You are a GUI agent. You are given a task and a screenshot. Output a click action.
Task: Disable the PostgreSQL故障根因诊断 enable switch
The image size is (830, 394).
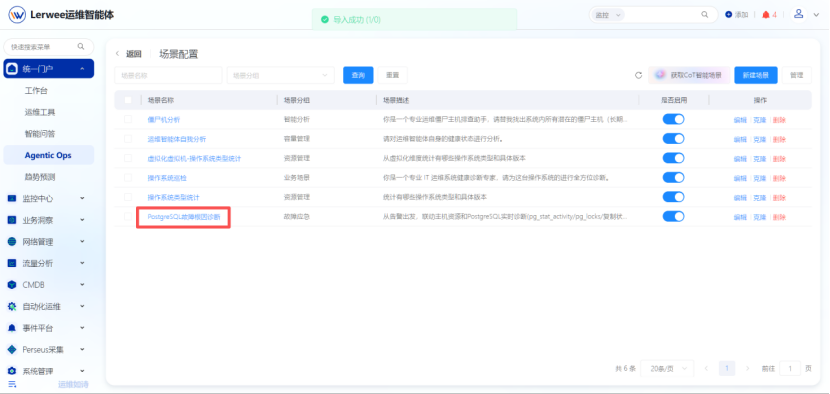673,216
